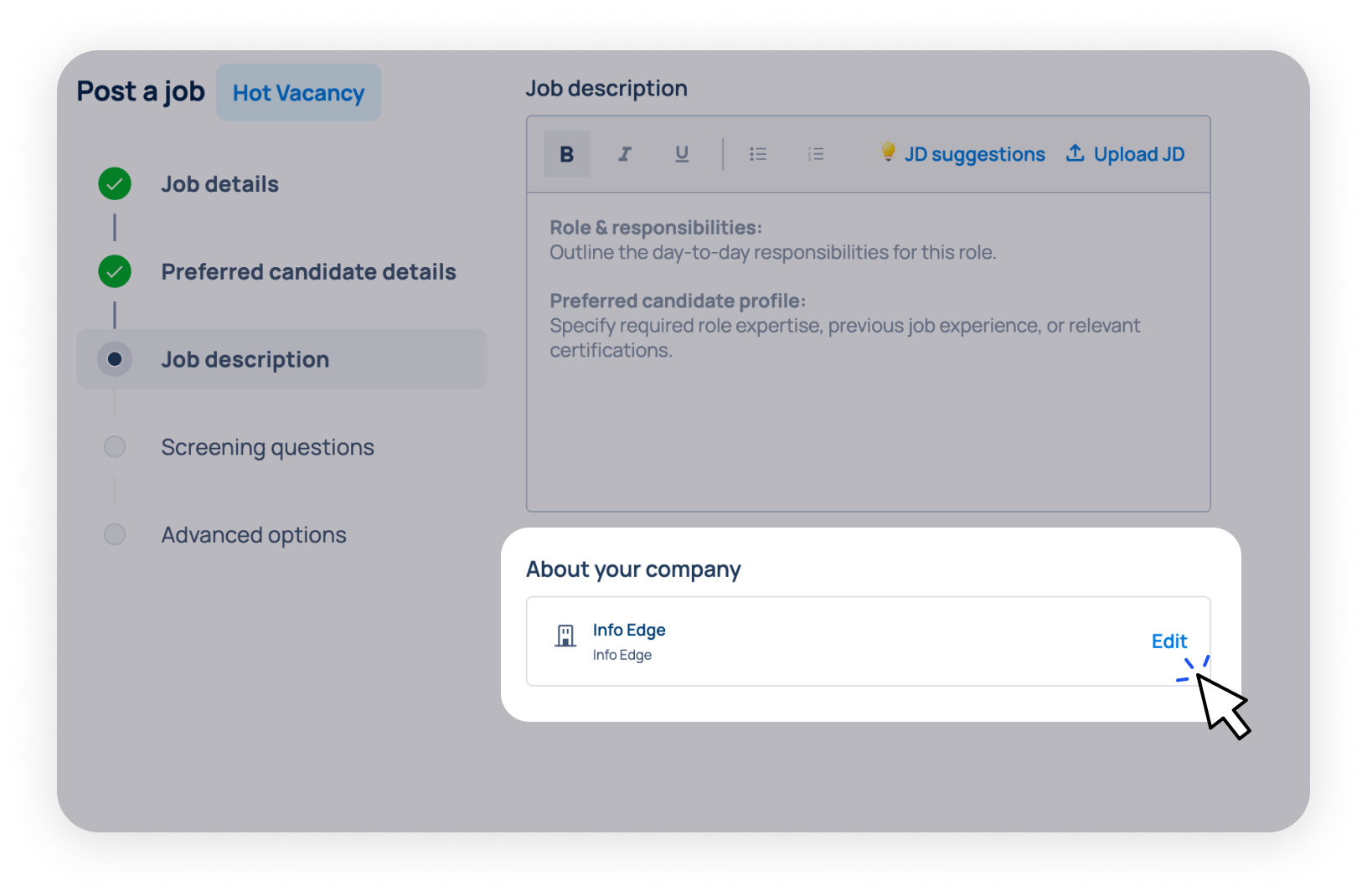Click the green check for Job details
Viewport: 1367px width, 896px height.
[115, 184]
